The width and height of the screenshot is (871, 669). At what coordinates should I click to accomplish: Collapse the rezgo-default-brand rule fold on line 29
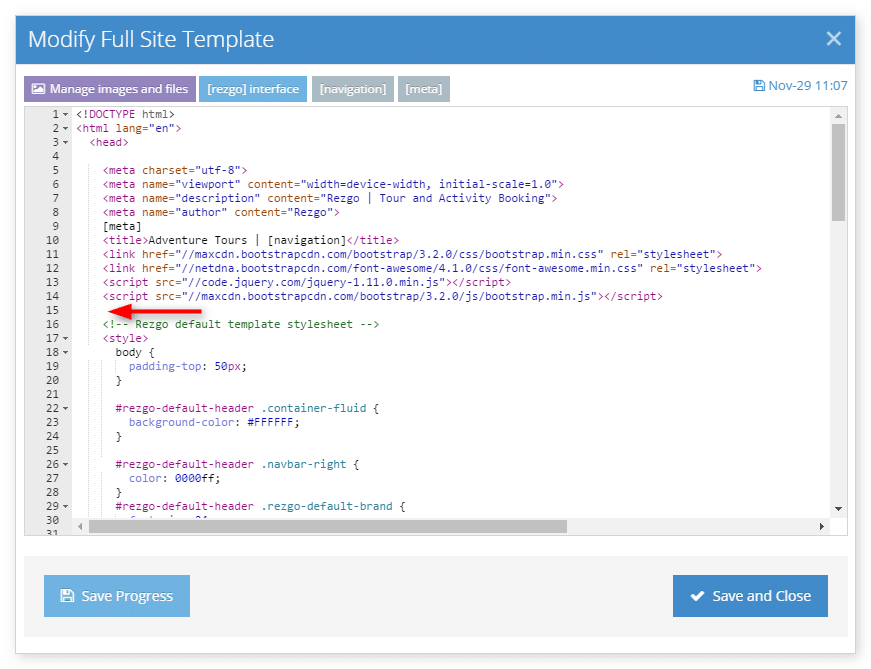[66, 506]
